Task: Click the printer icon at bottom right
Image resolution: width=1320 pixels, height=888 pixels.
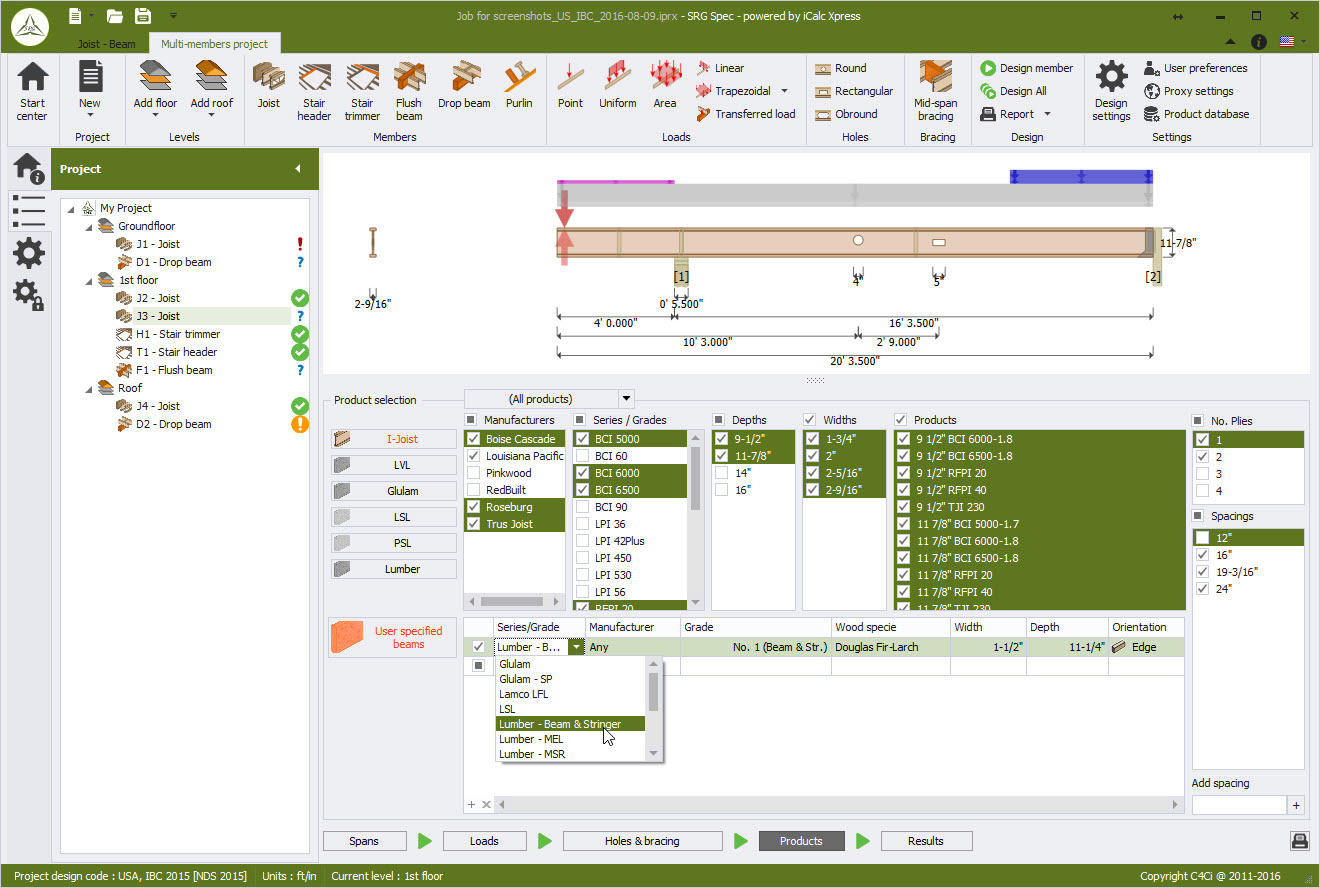Action: (1298, 841)
